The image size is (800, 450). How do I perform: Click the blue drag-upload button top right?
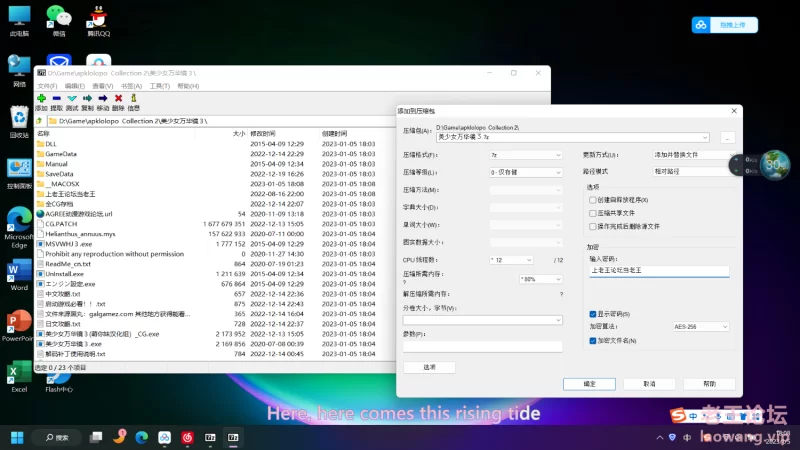point(724,25)
